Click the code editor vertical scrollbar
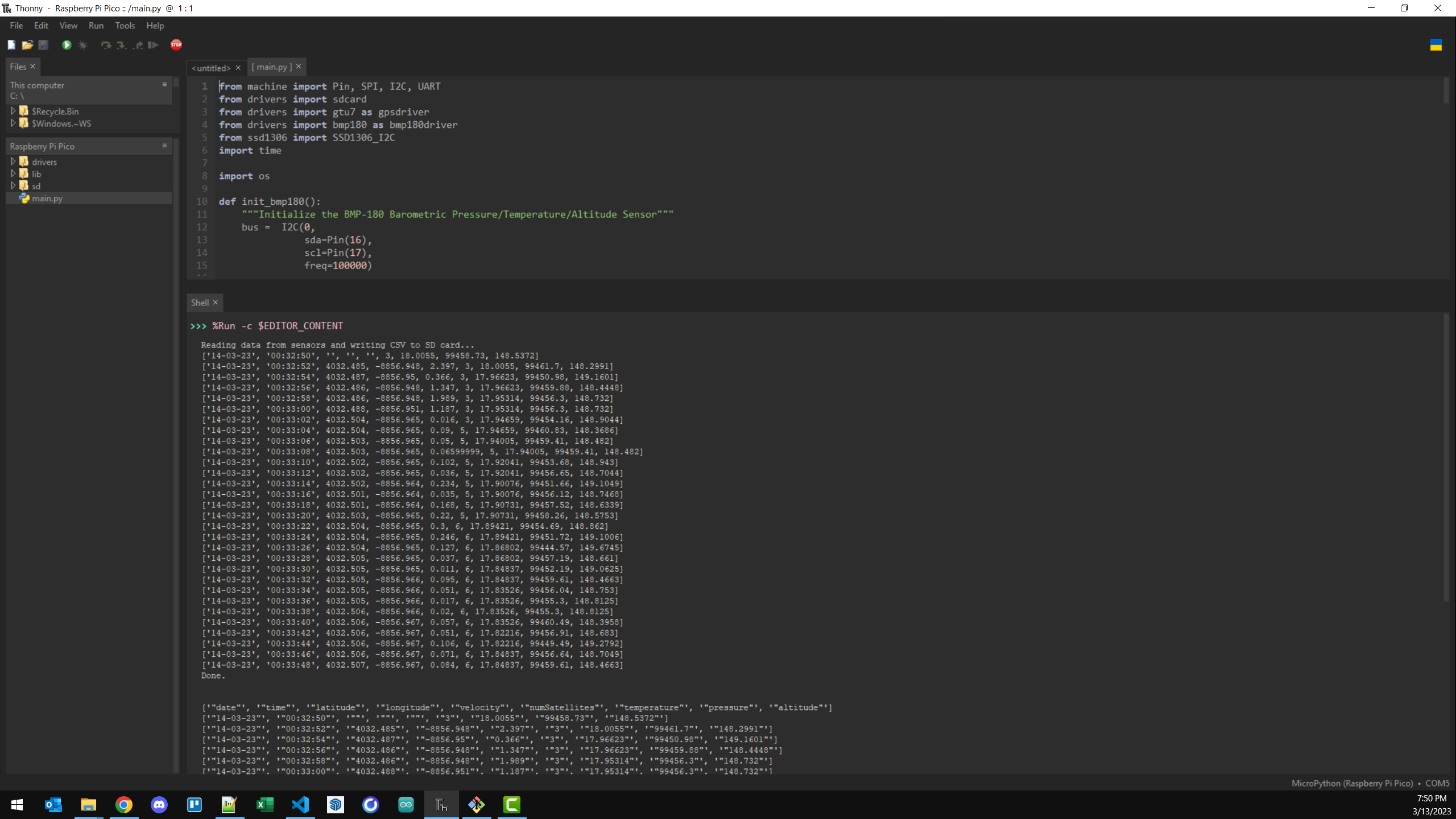The height and width of the screenshot is (819, 1456). 1447,91
